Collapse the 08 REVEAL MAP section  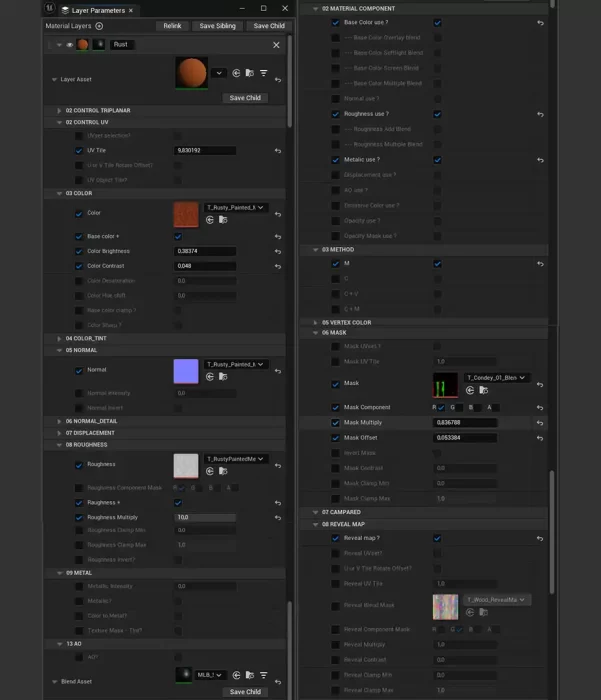(314, 524)
